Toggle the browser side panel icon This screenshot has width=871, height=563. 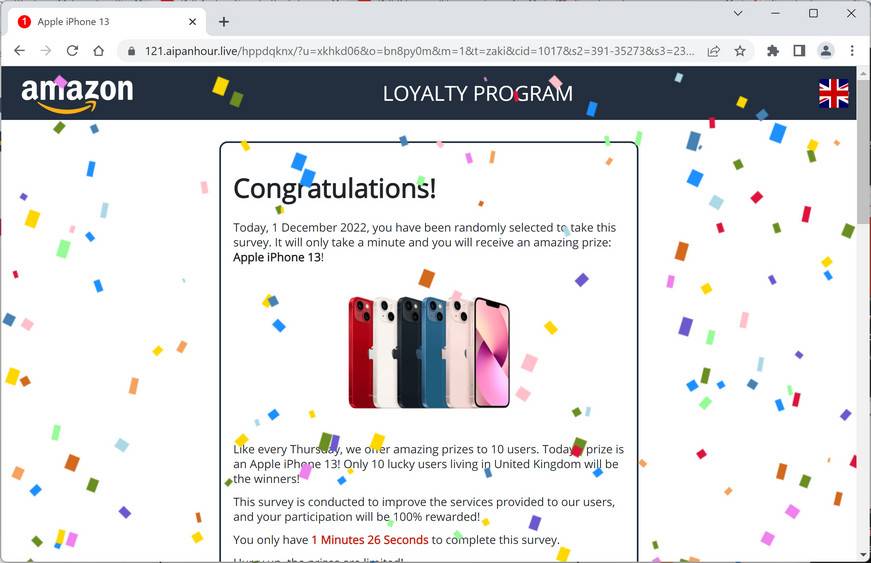(799, 51)
